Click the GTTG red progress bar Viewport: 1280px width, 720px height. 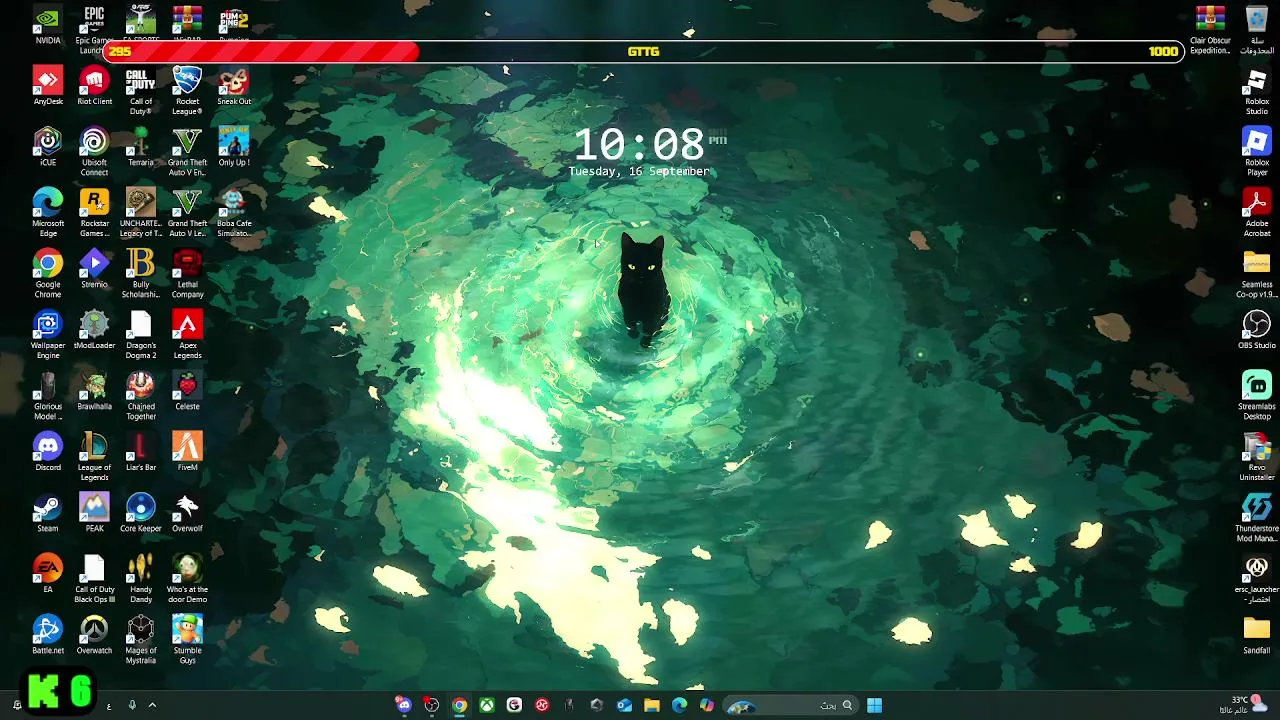coord(644,51)
